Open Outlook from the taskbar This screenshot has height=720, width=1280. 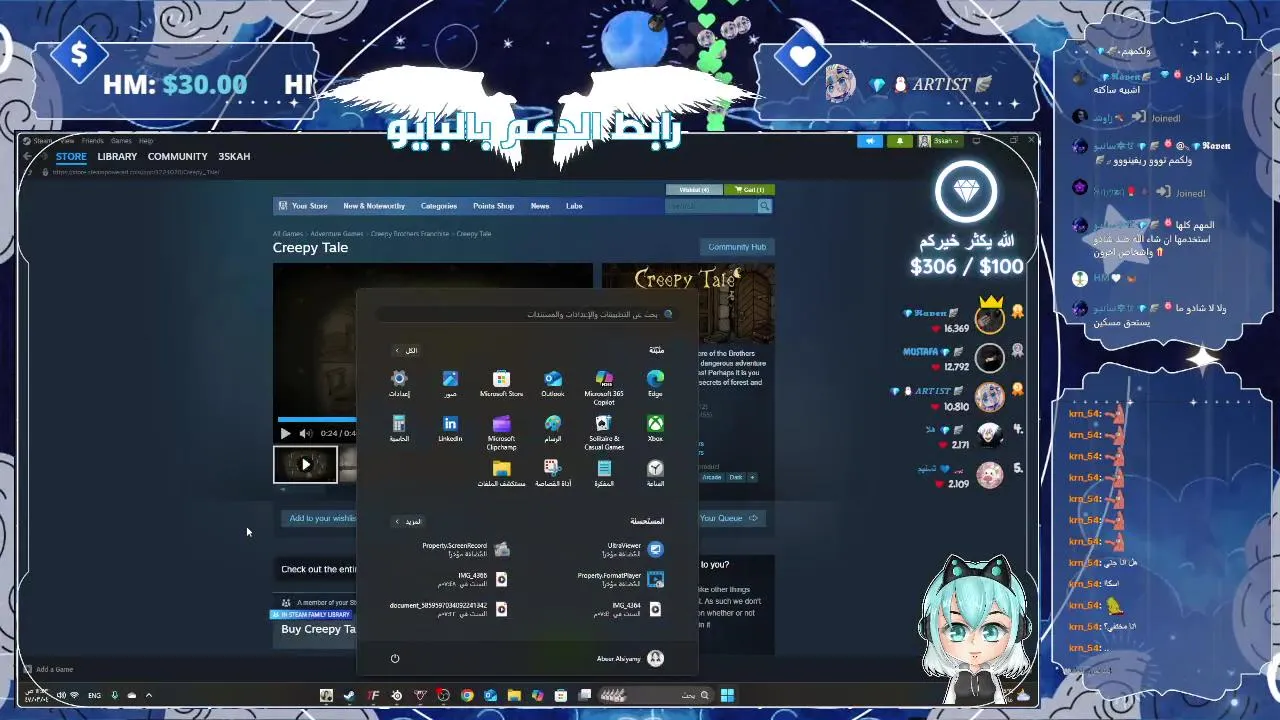[x=491, y=695]
